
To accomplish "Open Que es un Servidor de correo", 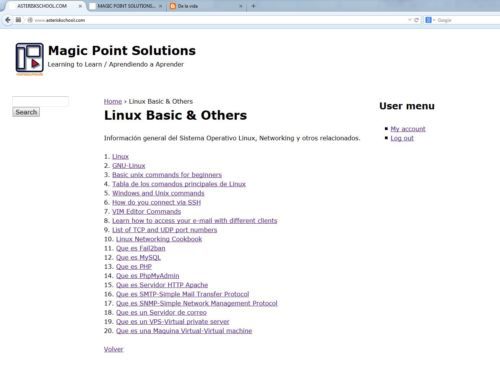I will (161, 312).
